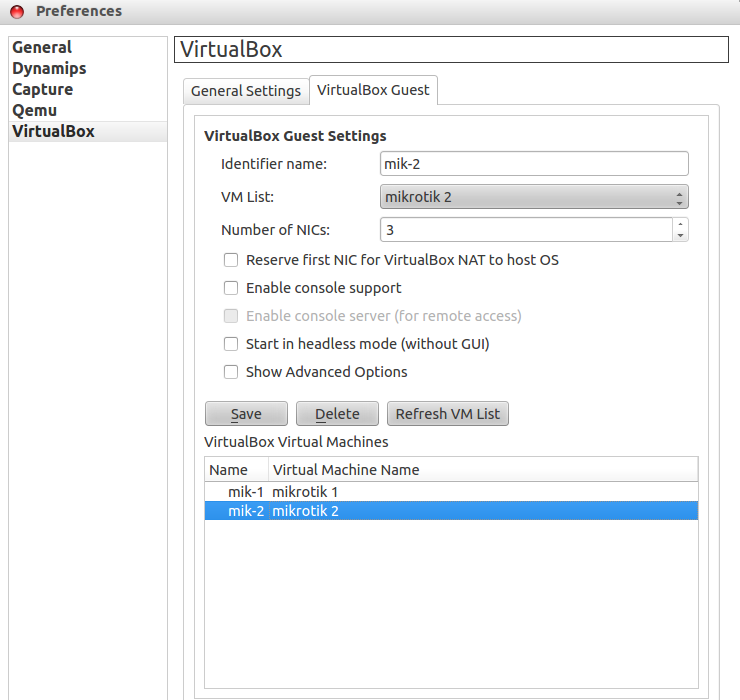
Task: Select the mik-2 row in VM table
Action: pos(451,511)
